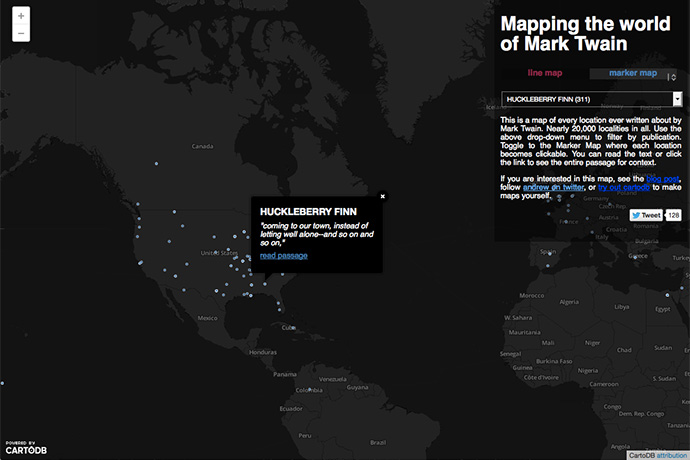Click the Libya label on the map
Viewport: 690px width, 460px height.
pyautogui.click(x=622, y=307)
